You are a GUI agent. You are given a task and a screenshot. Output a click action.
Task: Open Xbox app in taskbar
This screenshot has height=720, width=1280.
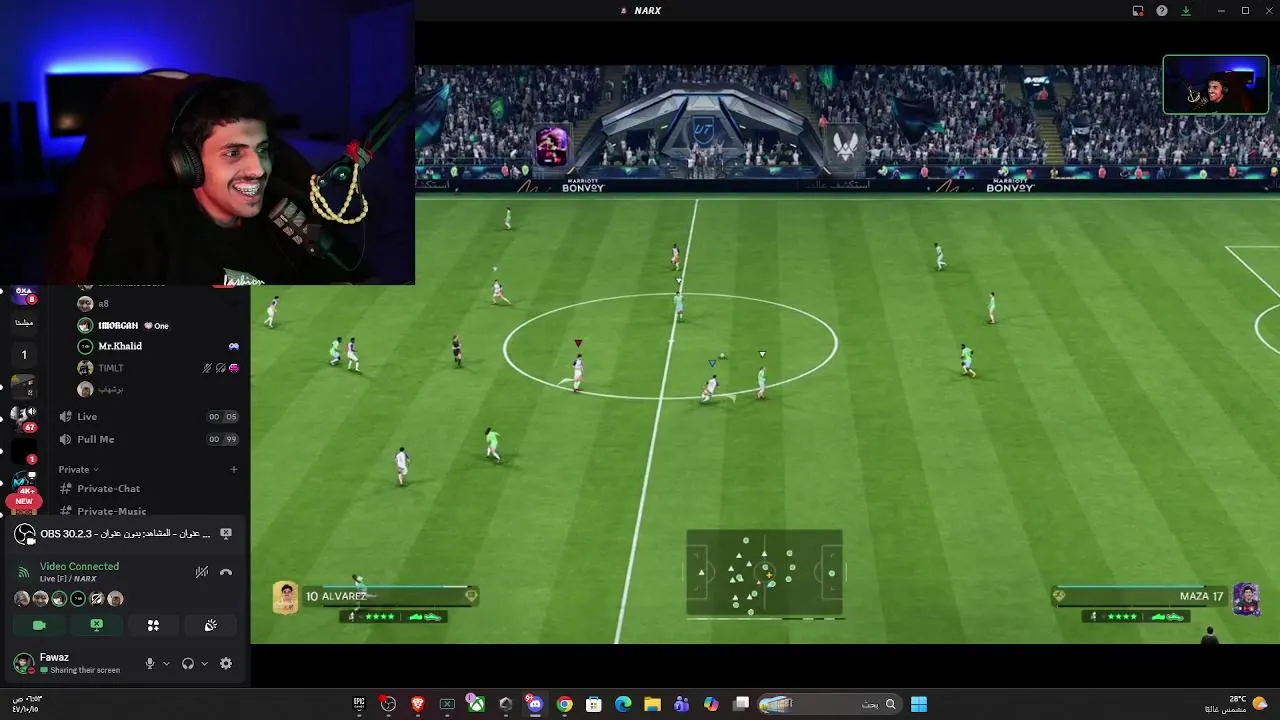click(x=476, y=704)
